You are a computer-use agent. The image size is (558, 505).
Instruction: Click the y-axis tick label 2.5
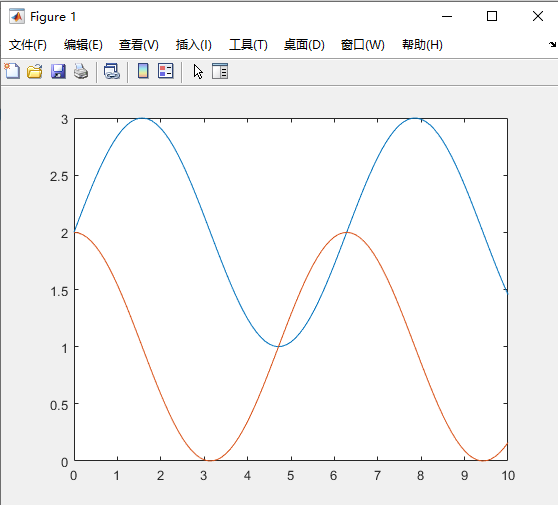pyautogui.click(x=59, y=176)
